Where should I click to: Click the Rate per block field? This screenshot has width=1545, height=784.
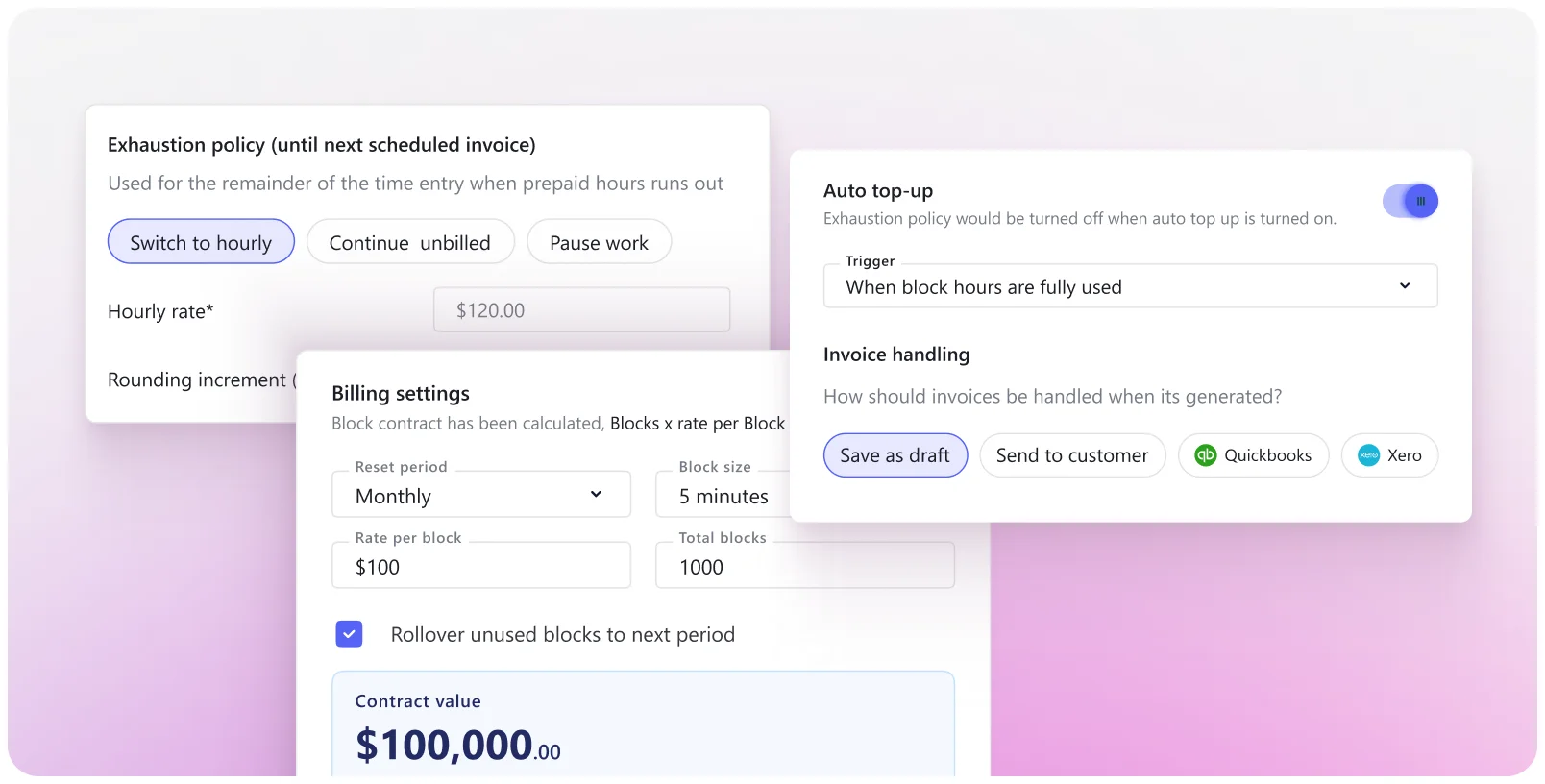coord(480,567)
